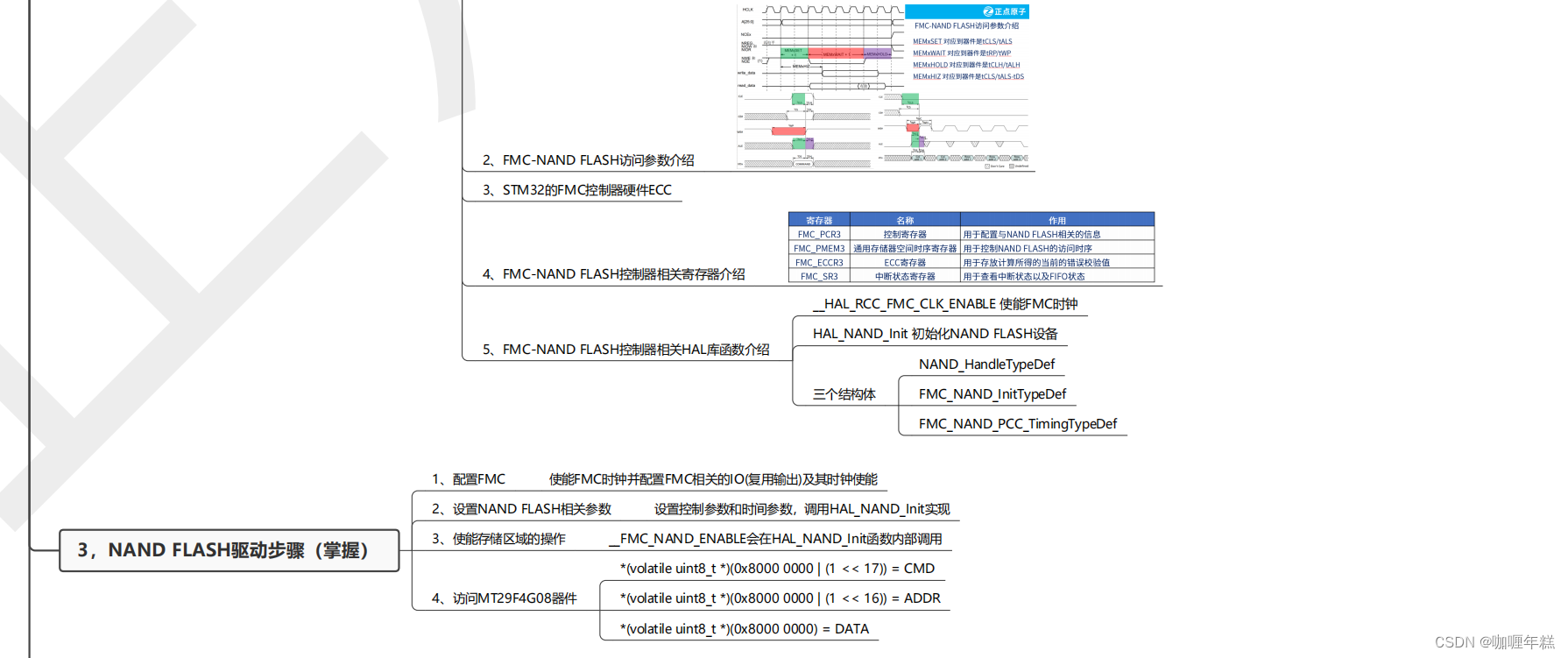Viewport: 1568px width, 658px height.
Task: Click the '控制寄存器' table cell
Action: [x=905, y=234]
